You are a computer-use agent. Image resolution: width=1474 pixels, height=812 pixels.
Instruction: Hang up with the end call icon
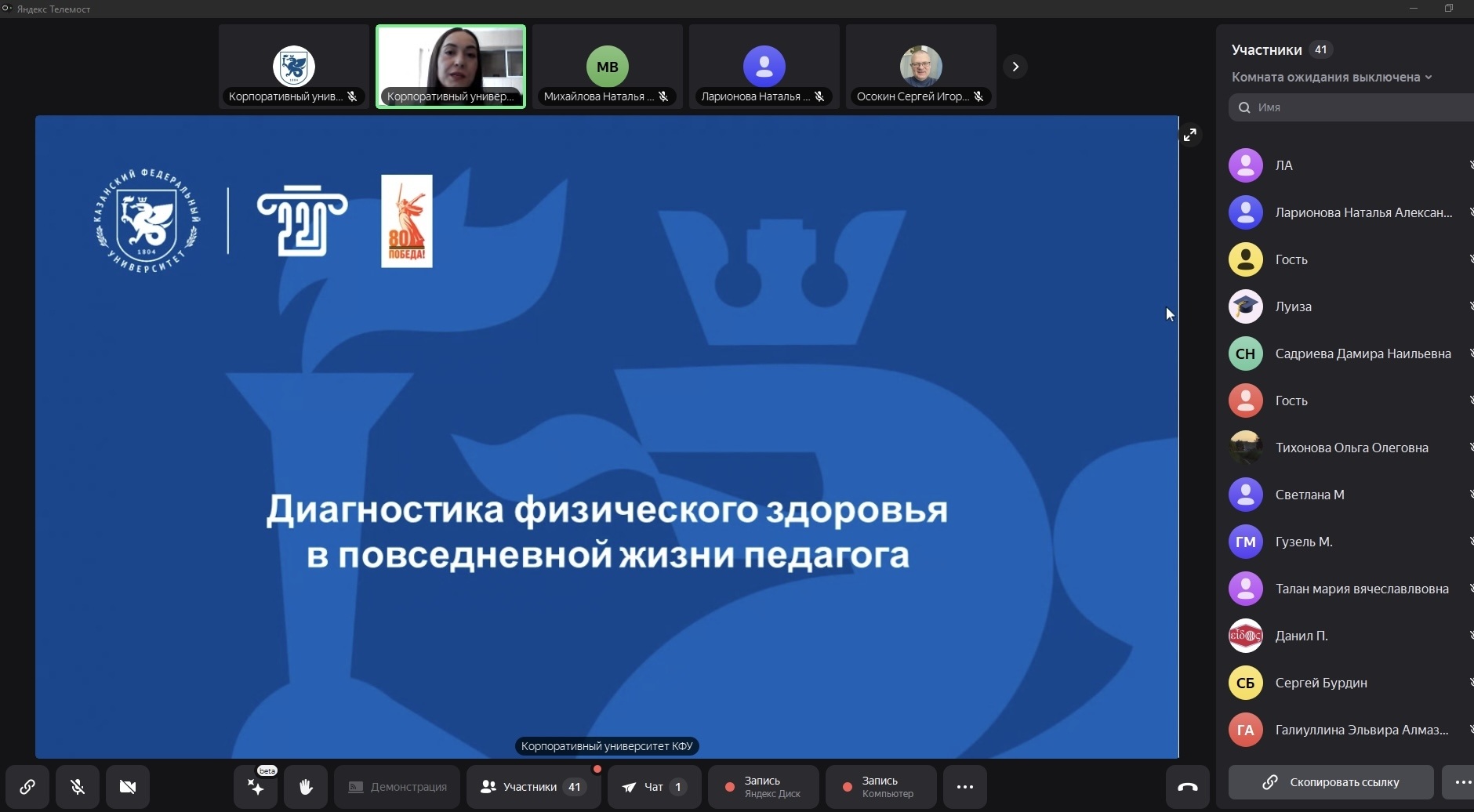(1187, 786)
